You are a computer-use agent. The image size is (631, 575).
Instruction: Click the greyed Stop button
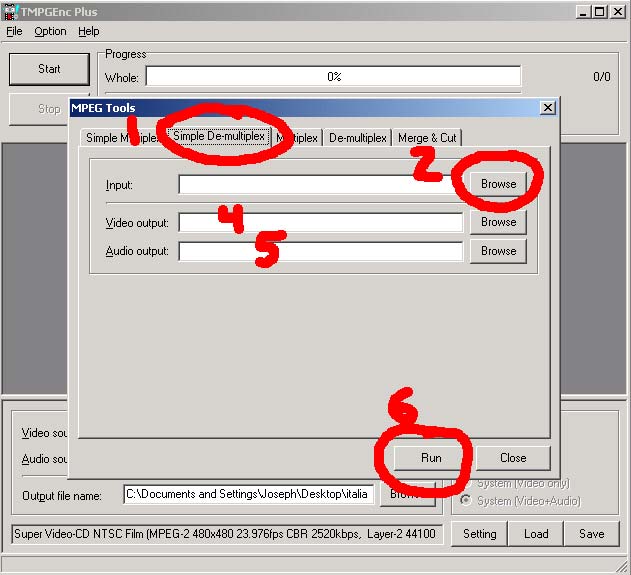tap(39, 109)
